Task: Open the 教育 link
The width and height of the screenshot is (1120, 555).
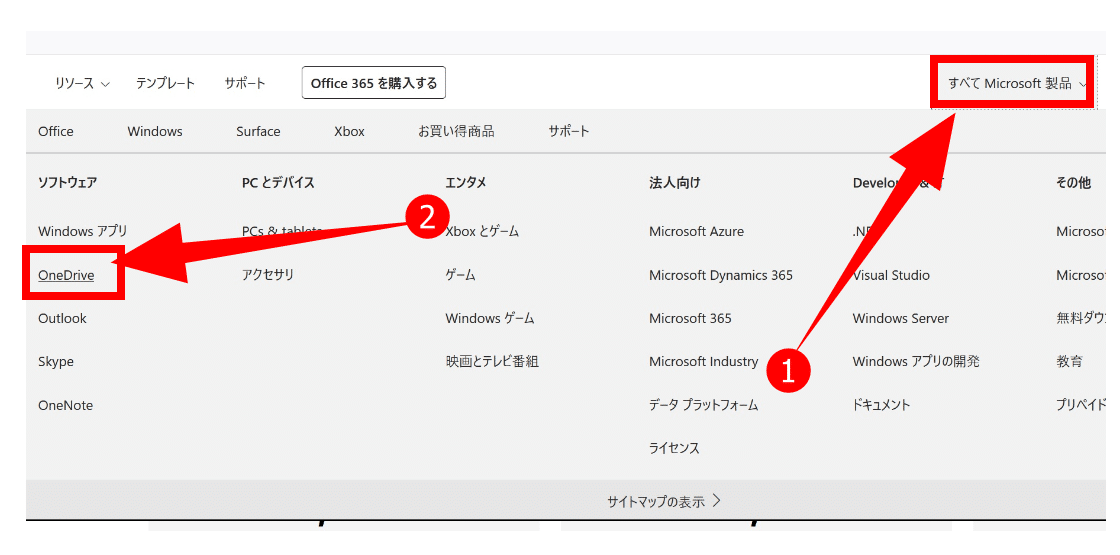Action: click(1069, 362)
